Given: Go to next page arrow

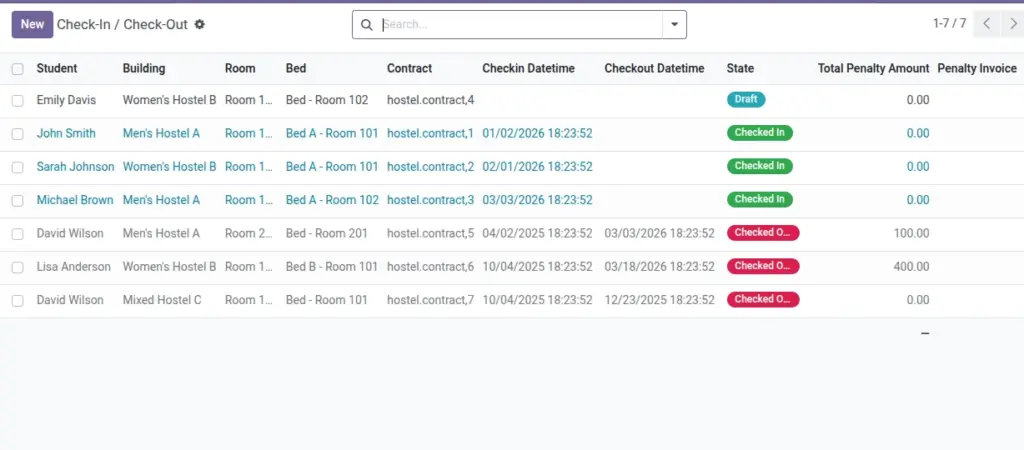Looking at the screenshot, I should click(x=1012, y=24).
